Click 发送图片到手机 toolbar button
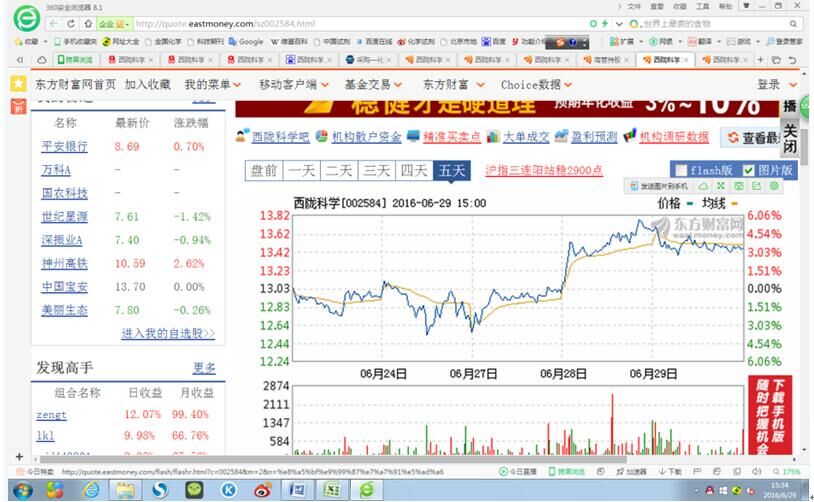The width and height of the screenshot is (814, 502). (659, 186)
